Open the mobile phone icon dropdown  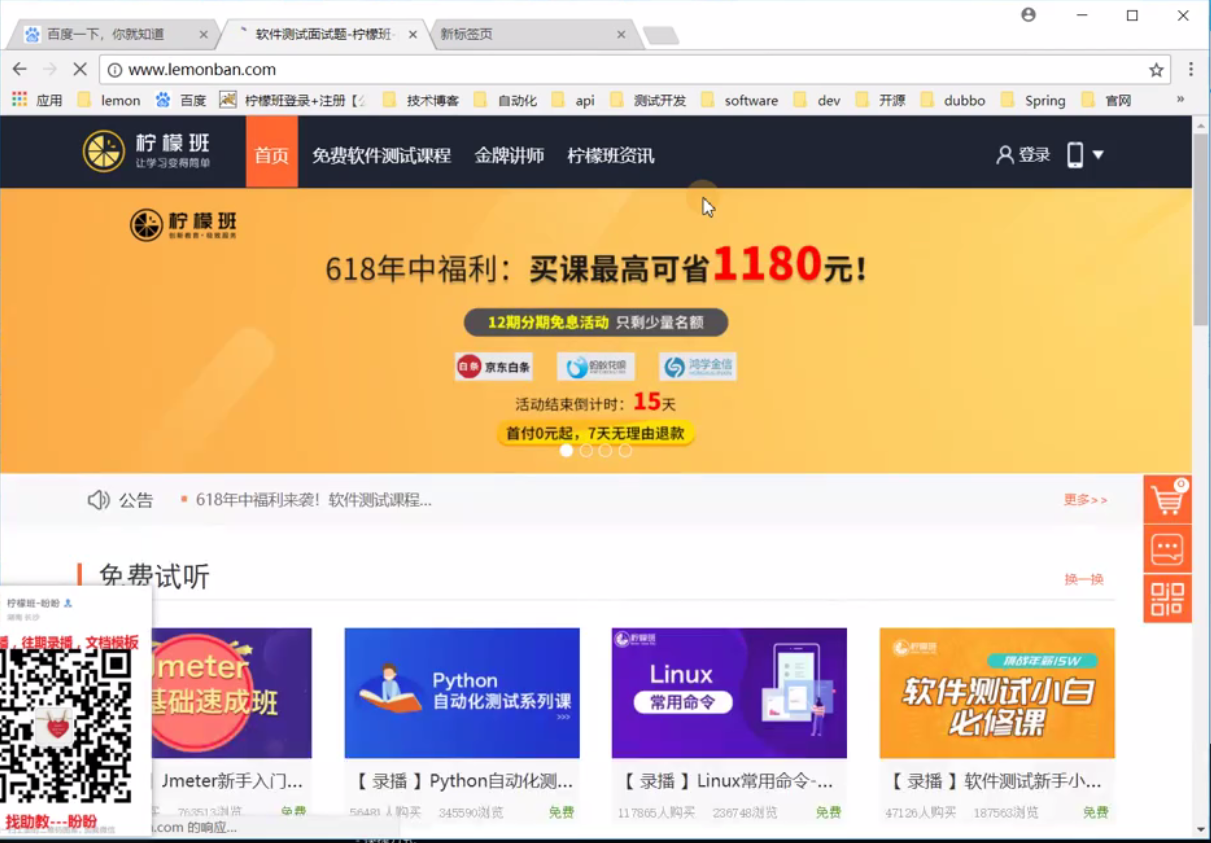(x=1085, y=154)
